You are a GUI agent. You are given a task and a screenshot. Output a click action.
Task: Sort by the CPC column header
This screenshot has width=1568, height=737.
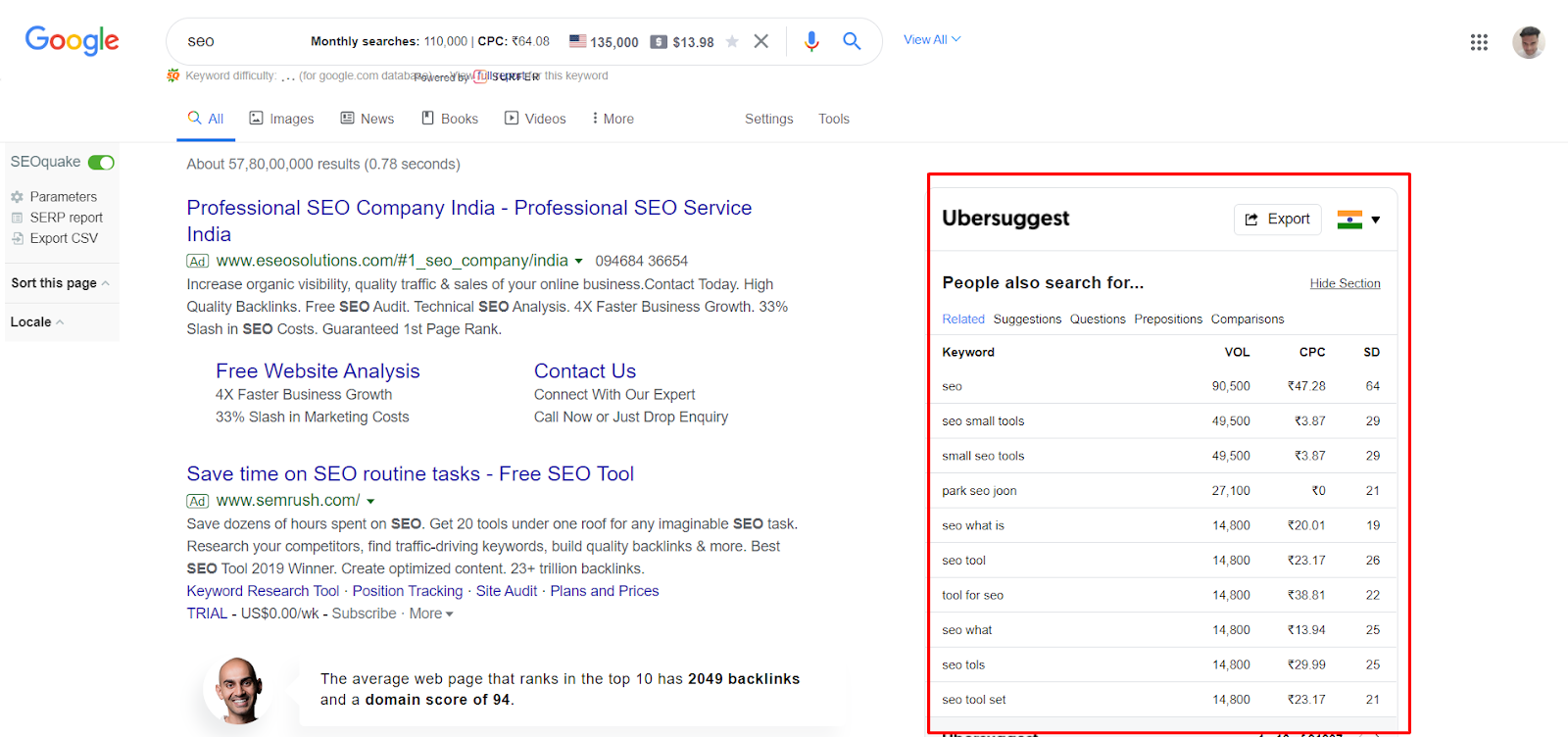click(x=1312, y=353)
